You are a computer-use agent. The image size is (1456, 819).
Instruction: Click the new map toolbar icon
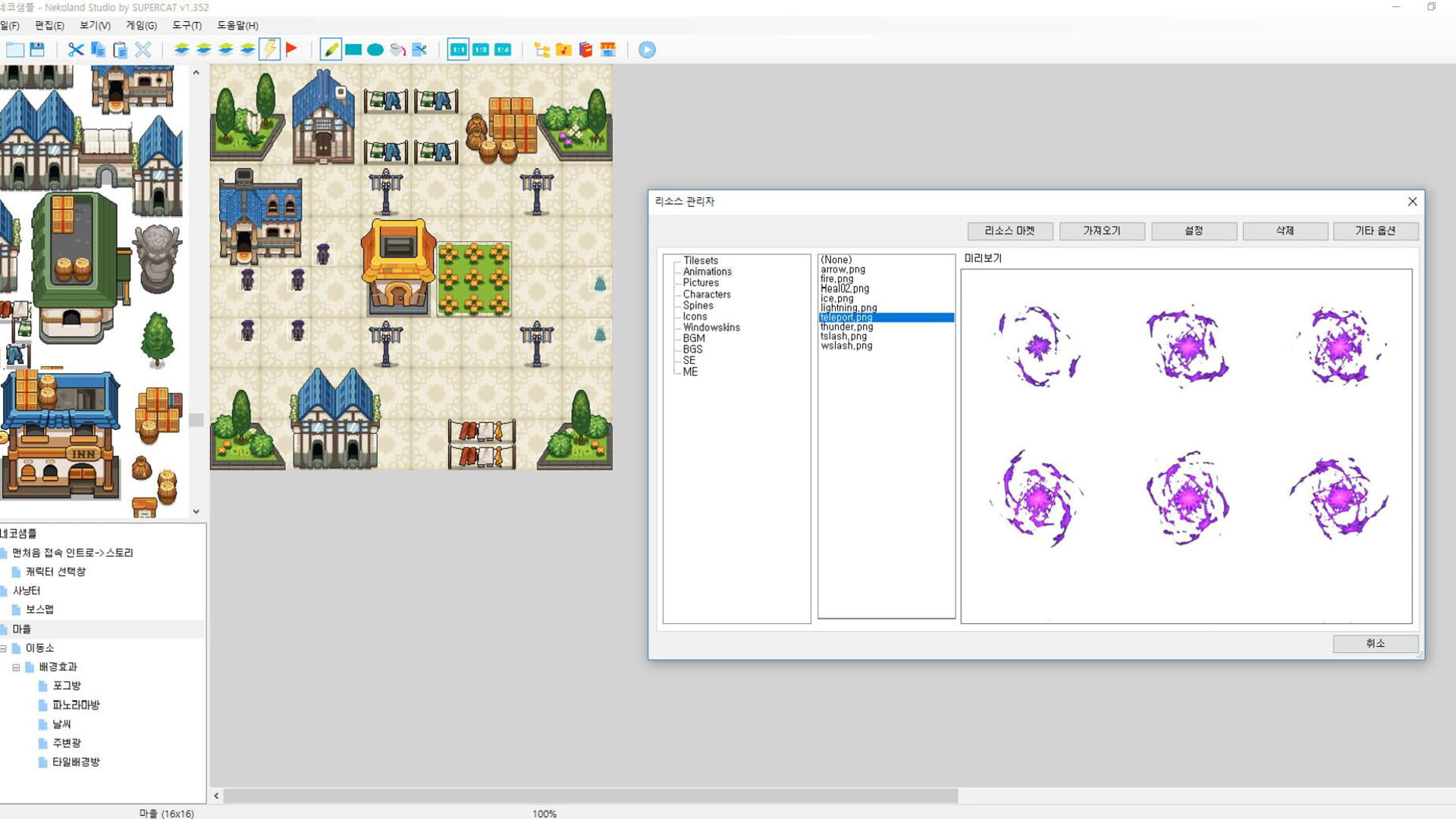(x=14, y=50)
